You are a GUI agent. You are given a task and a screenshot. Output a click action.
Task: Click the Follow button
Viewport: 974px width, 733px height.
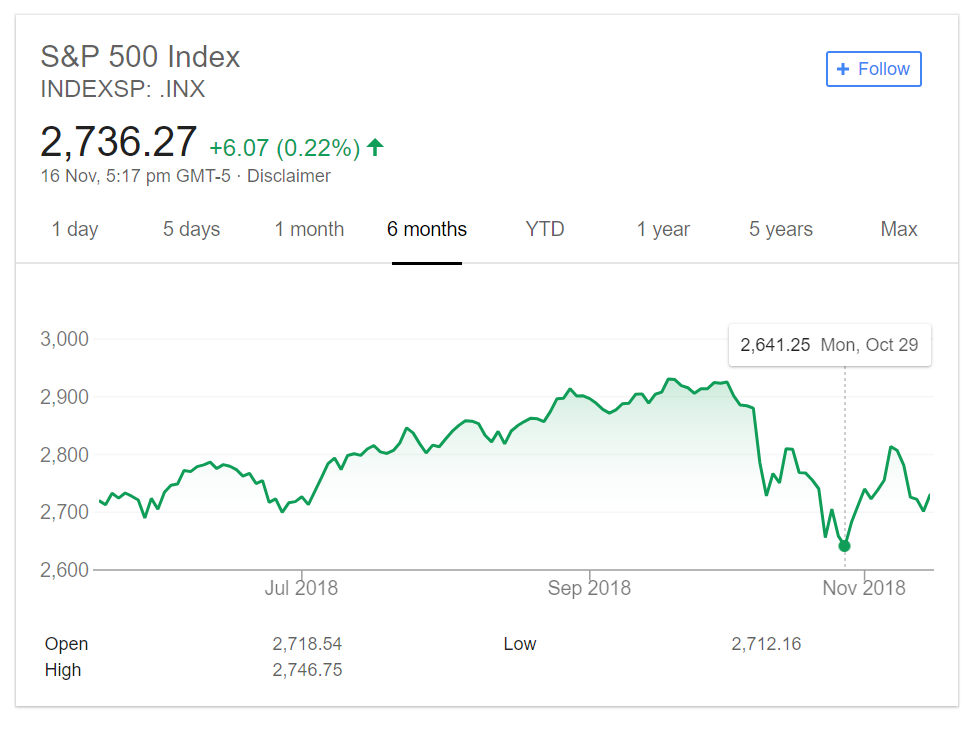[873, 69]
